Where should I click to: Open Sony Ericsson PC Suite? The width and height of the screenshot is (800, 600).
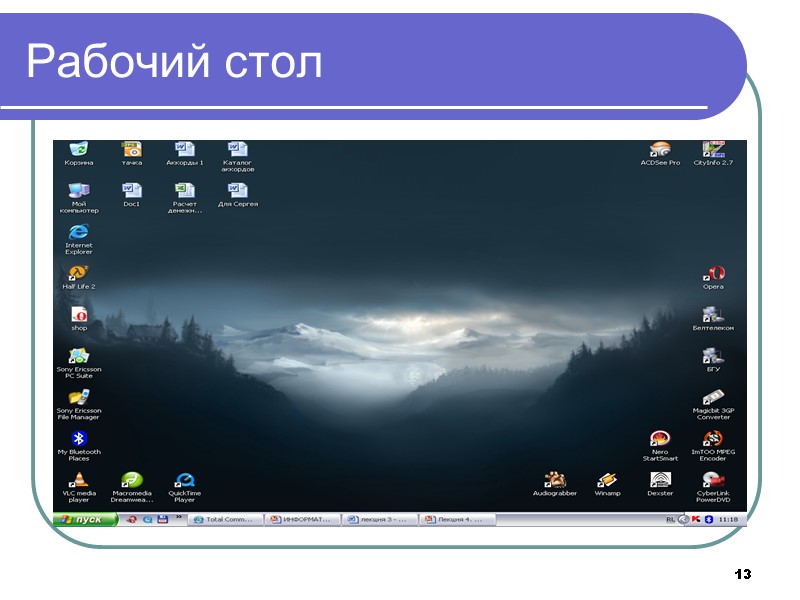pyautogui.click(x=79, y=354)
